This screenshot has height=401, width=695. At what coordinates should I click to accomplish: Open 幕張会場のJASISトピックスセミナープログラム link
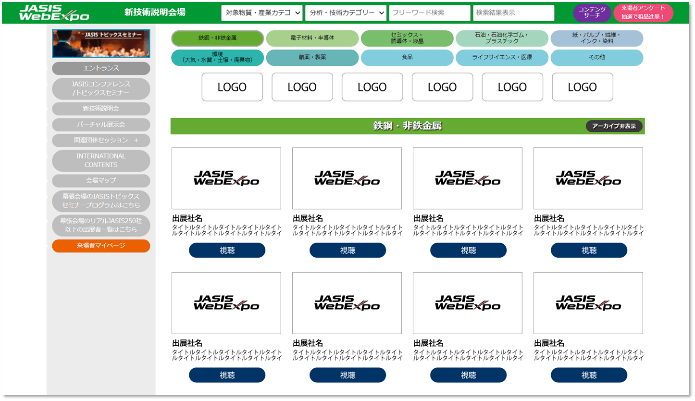[x=101, y=201]
